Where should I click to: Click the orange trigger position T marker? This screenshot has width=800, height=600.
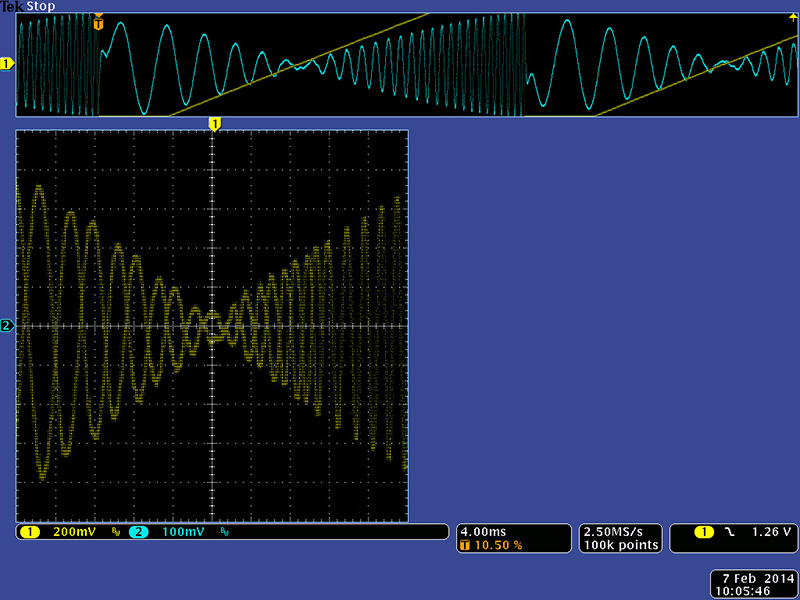[98, 23]
